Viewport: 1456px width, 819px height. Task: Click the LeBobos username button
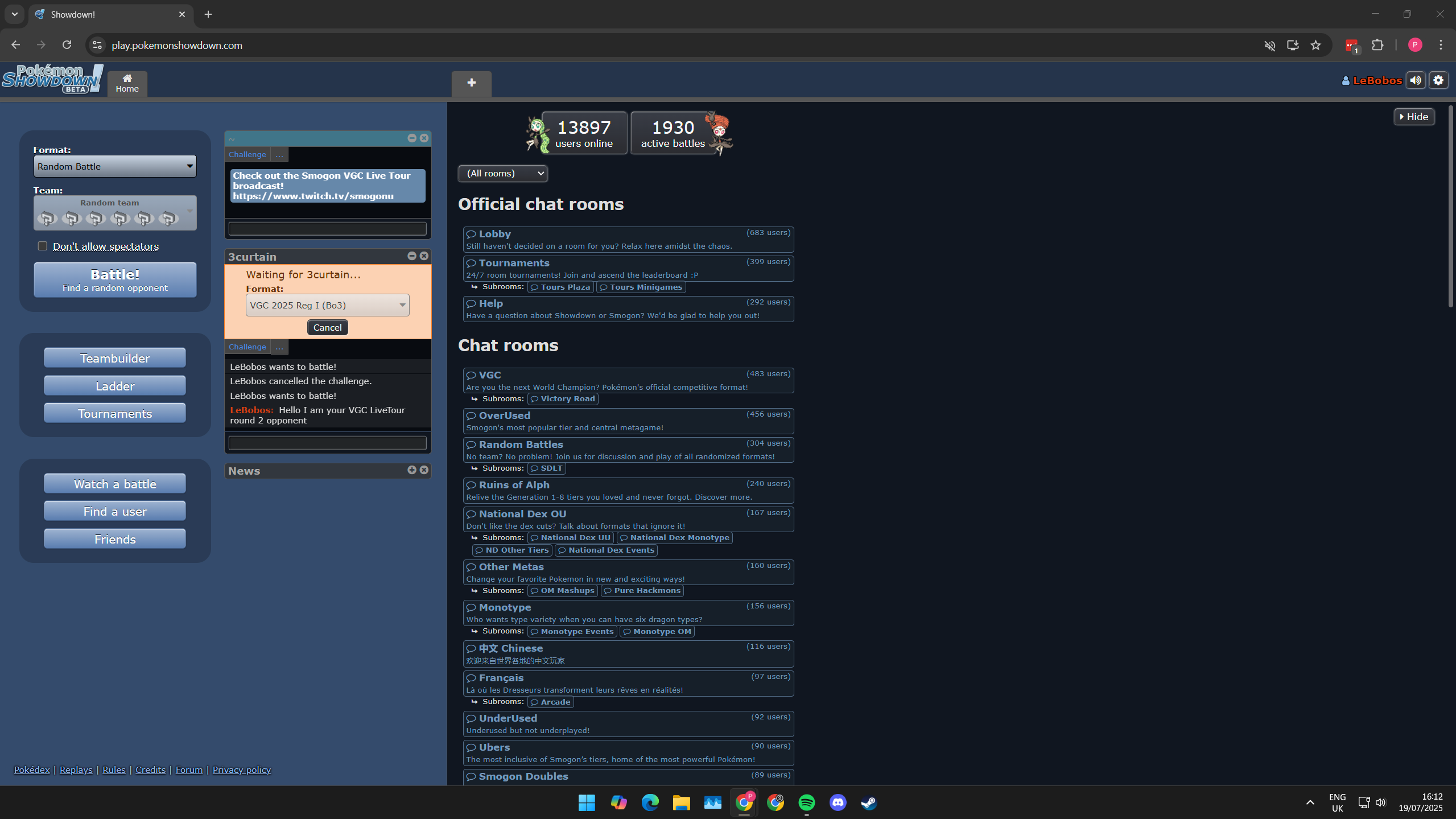1372,80
